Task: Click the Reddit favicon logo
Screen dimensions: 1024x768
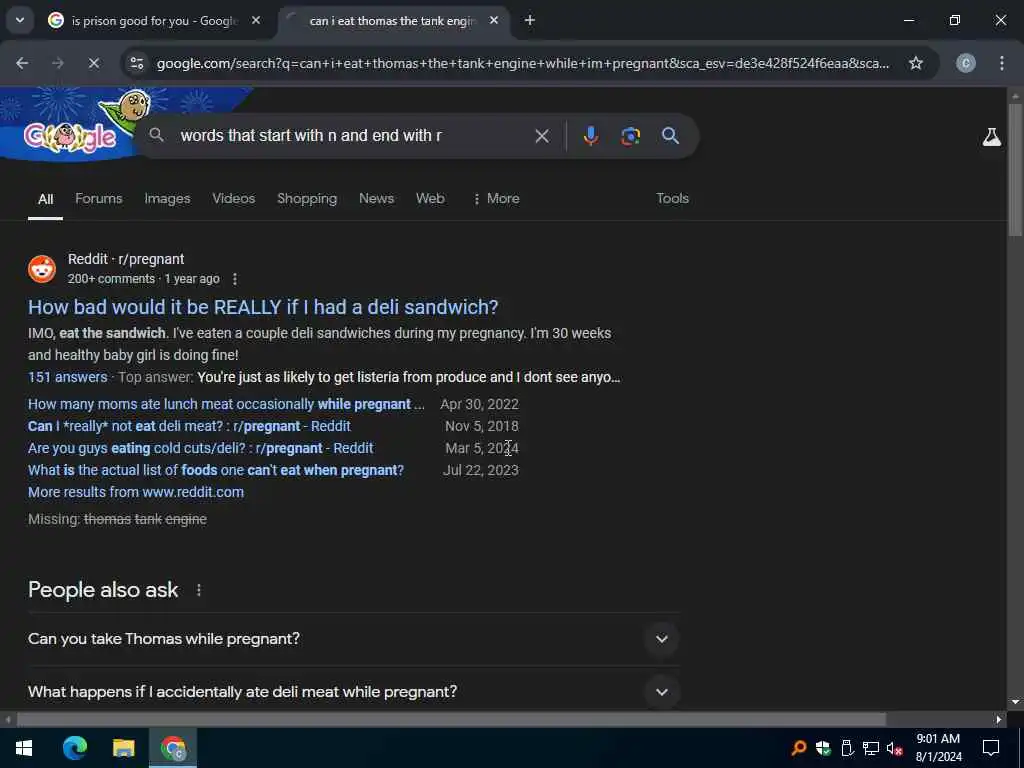Action: click(x=42, y=269)
